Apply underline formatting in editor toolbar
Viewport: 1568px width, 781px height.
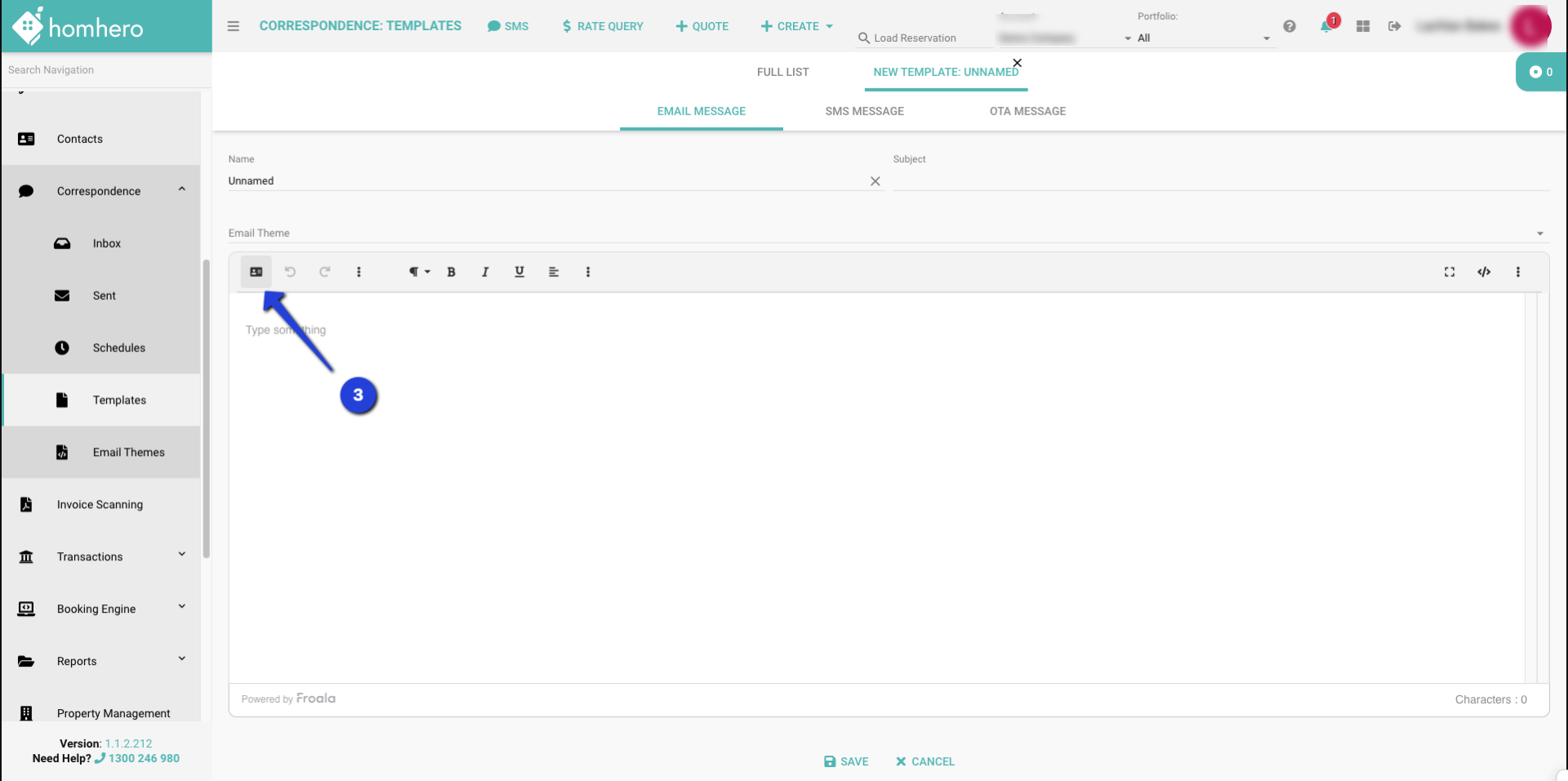(519, 272)
